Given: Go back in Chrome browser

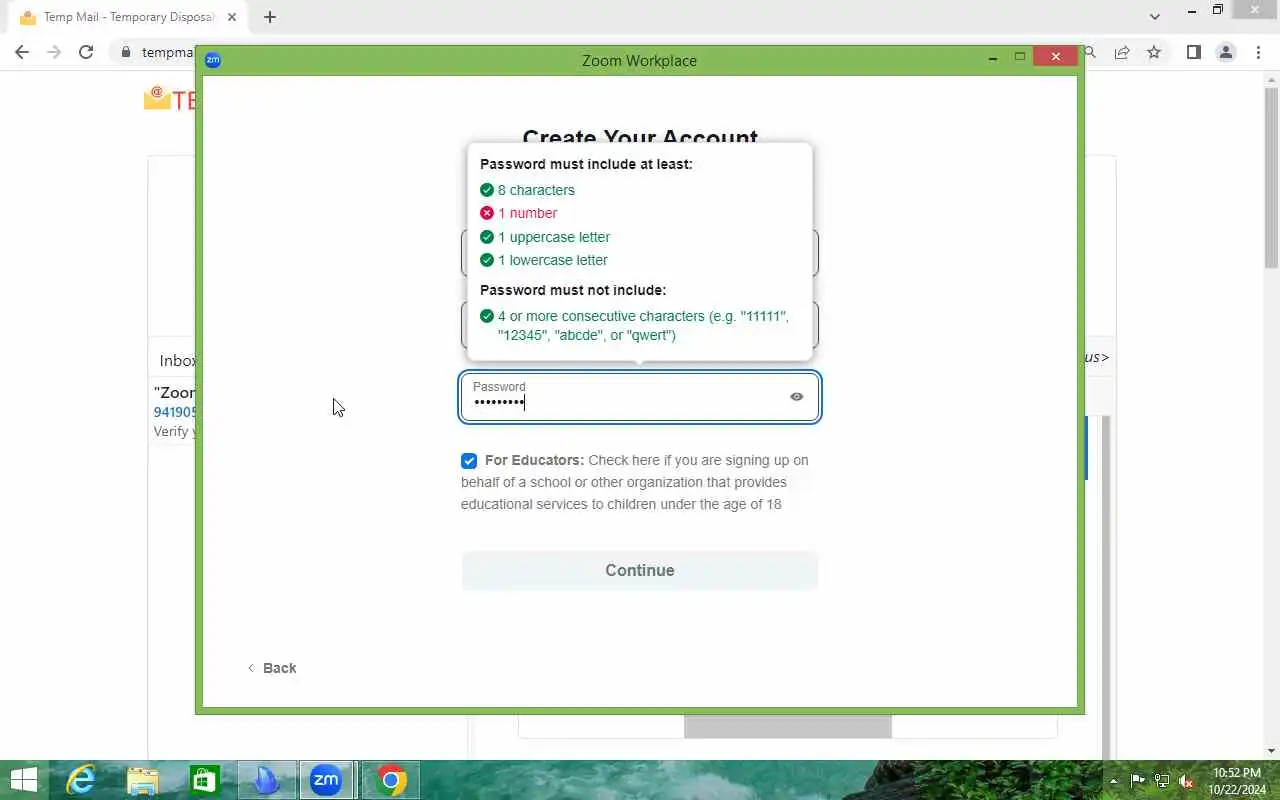Looking at the screenshot, I should click(22, 52).
